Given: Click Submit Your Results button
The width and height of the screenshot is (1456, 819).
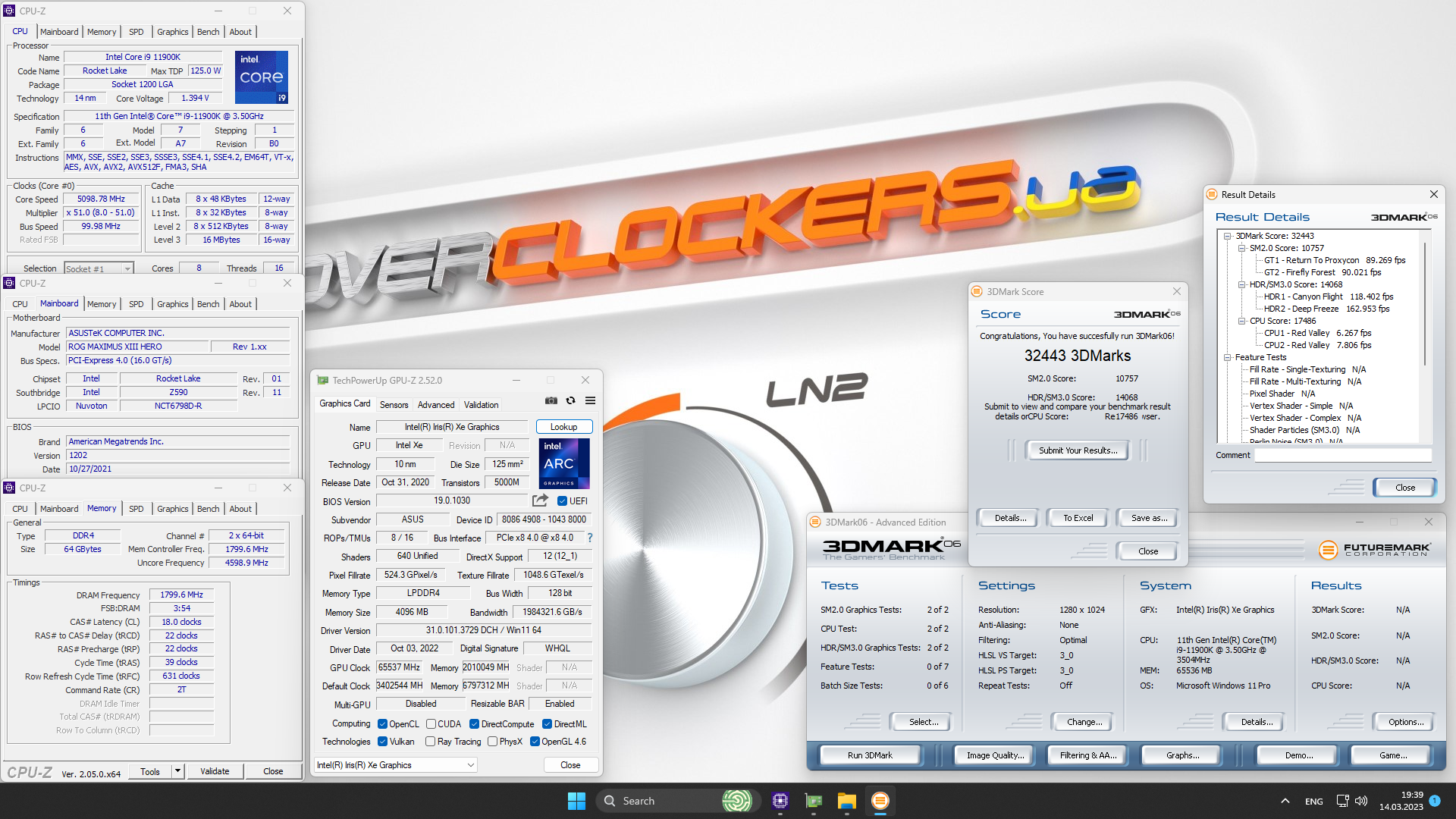Looking at the screenshot, I should pyautogui.click(x=1078, y=450).
